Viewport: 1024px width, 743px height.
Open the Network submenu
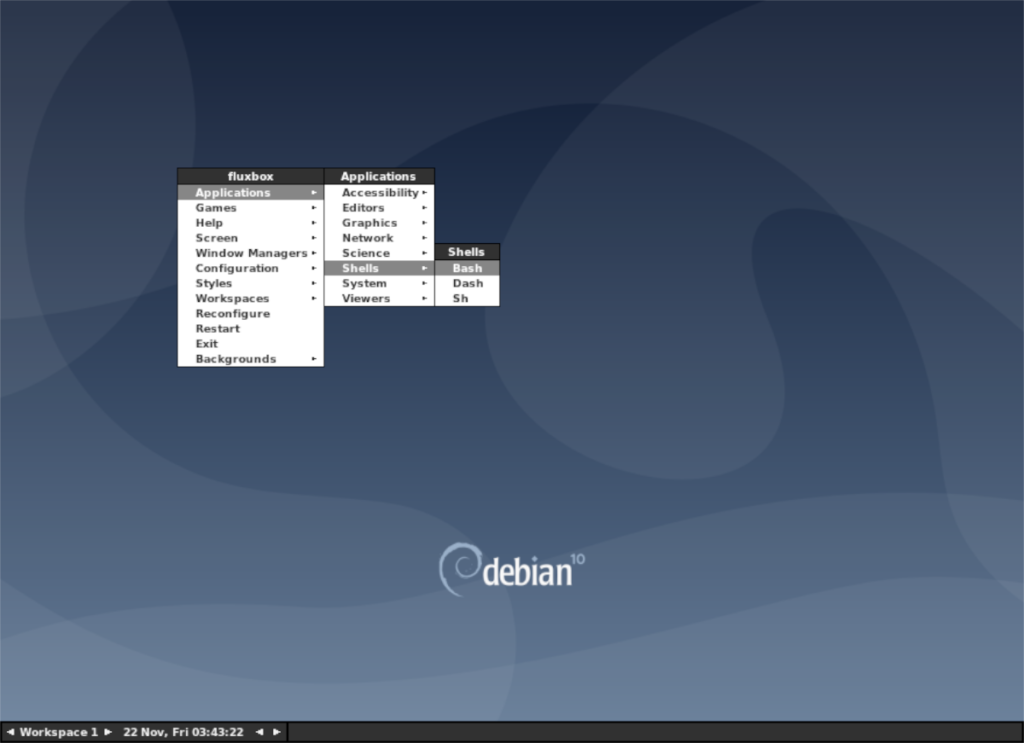click(370, 237)
